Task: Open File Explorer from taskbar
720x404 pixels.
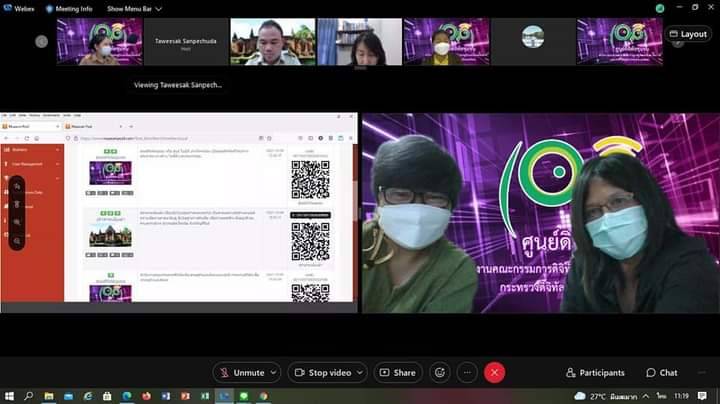Action: coord(49,396)
